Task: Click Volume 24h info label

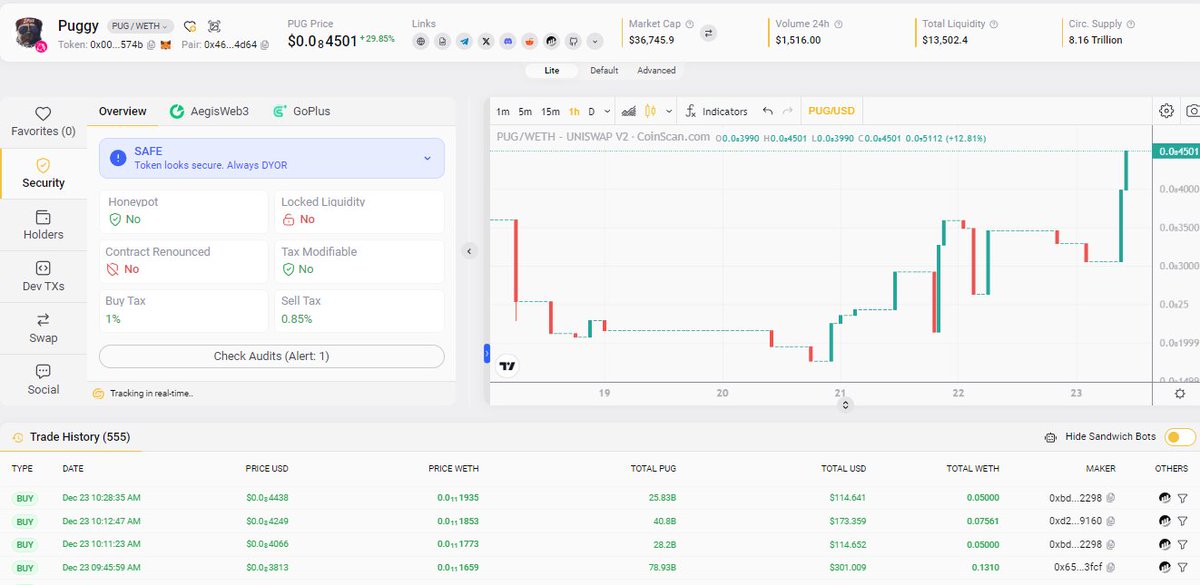Action: [809, 24]
